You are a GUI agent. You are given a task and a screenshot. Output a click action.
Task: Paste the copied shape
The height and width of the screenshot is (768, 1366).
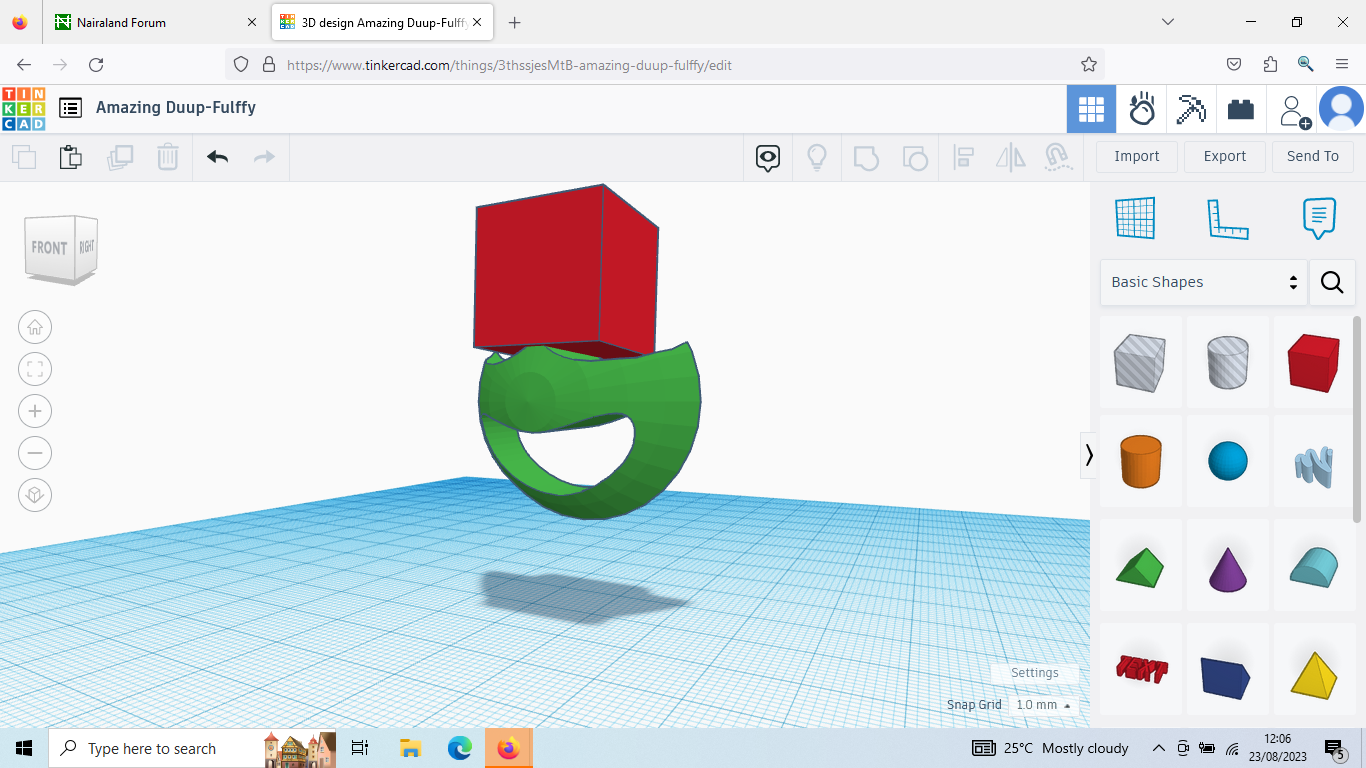coord(70,157)
